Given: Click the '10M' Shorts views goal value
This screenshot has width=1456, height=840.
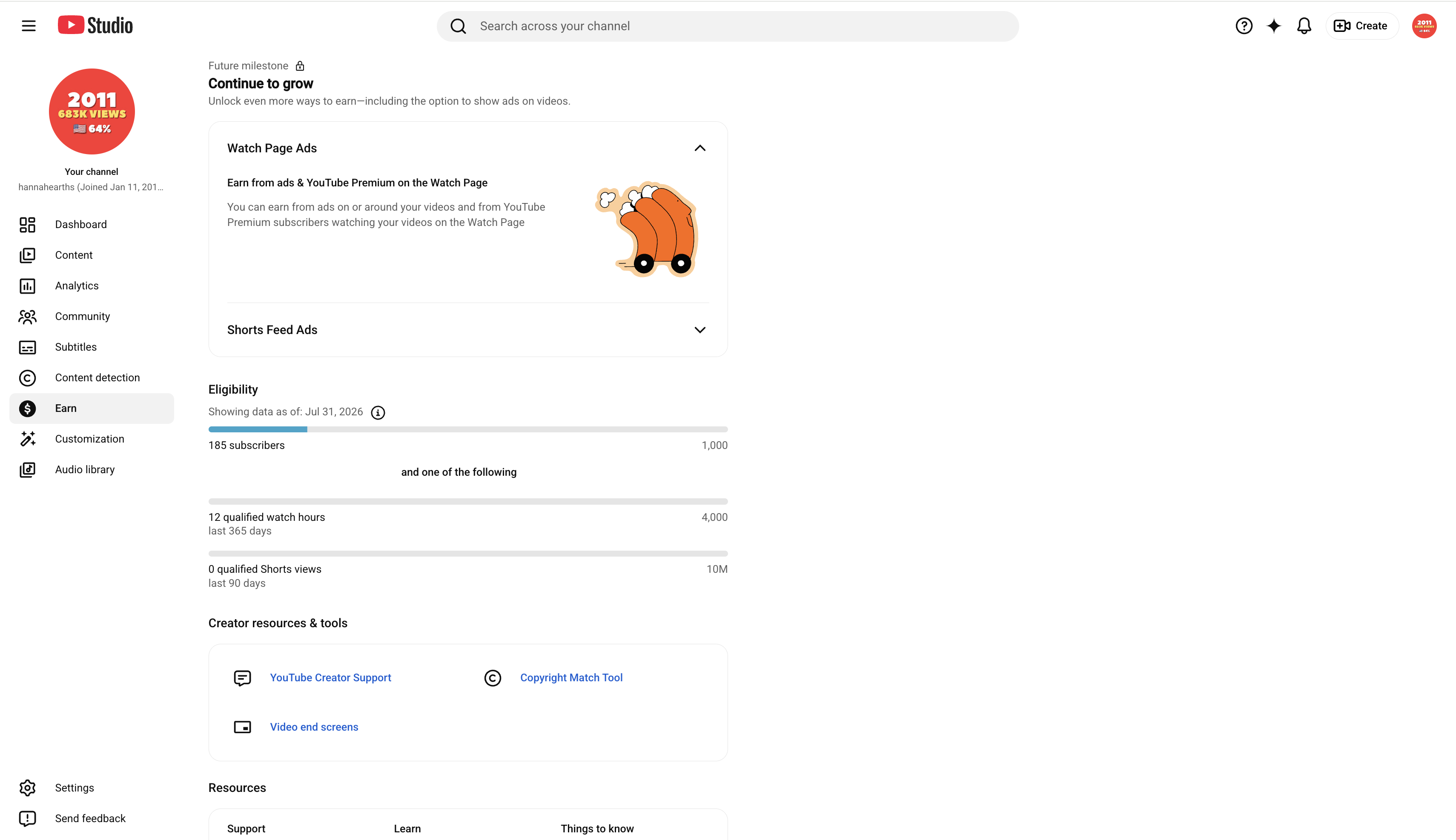Looking at the screenshot, I should tap(717, 569).
